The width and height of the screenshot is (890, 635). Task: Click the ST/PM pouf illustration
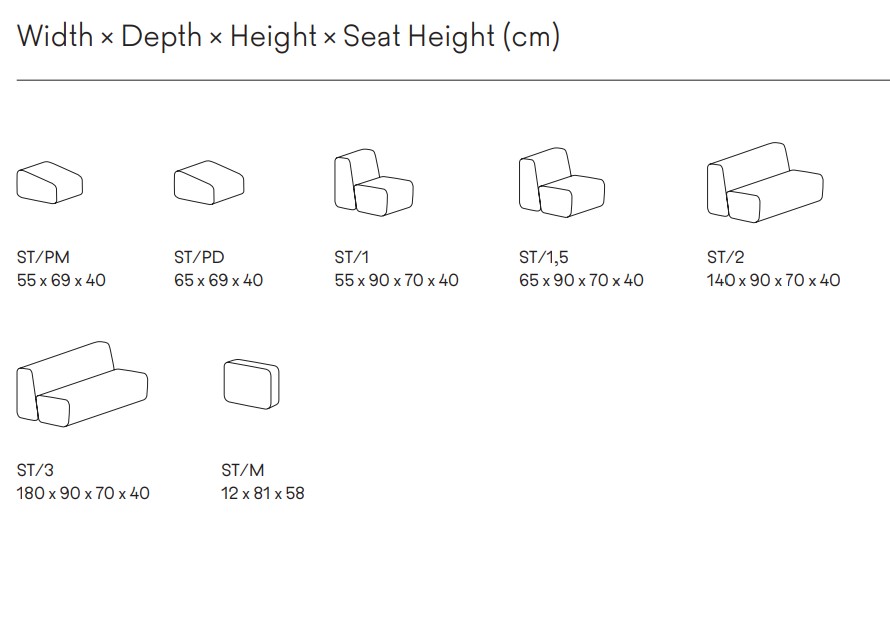tap(50, 182)
